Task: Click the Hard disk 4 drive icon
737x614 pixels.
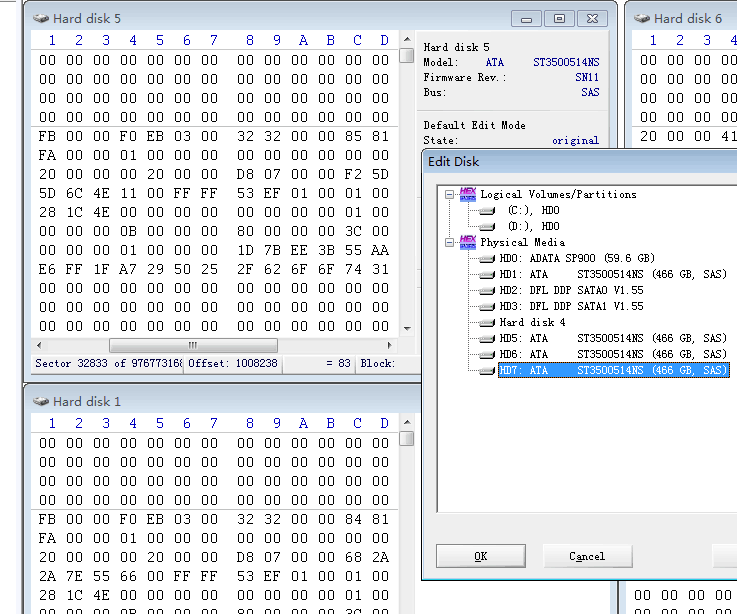Action: (486, 323)
